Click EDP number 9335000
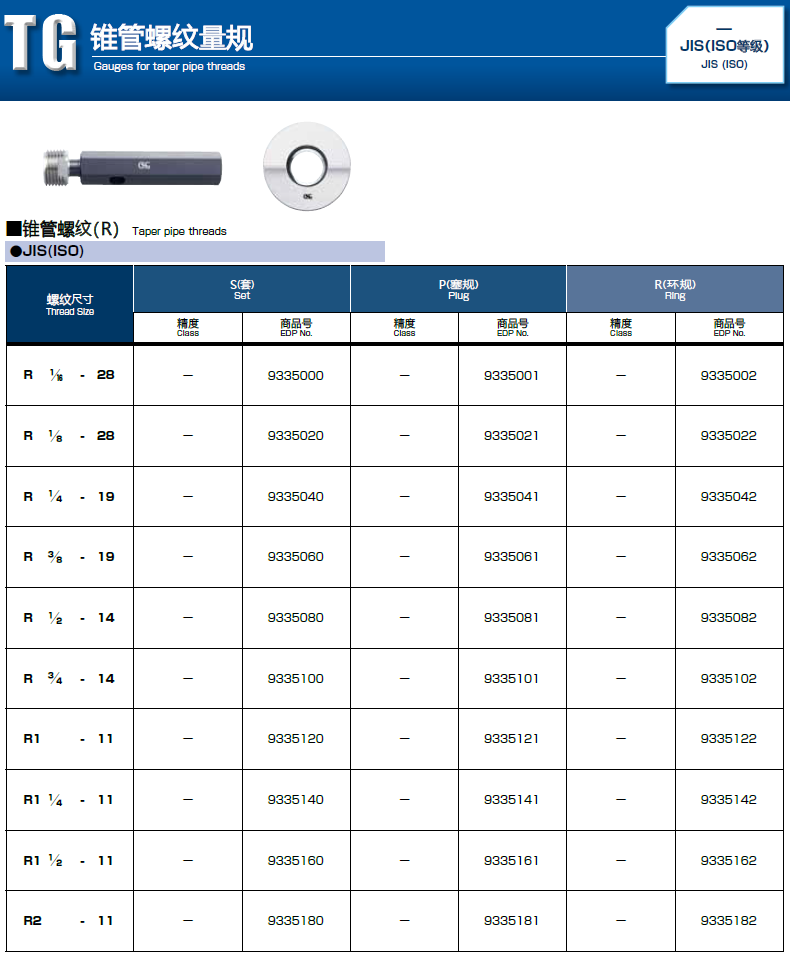This screenshot has width=790, height=960. pyautogui.click(x=296, y=375)
